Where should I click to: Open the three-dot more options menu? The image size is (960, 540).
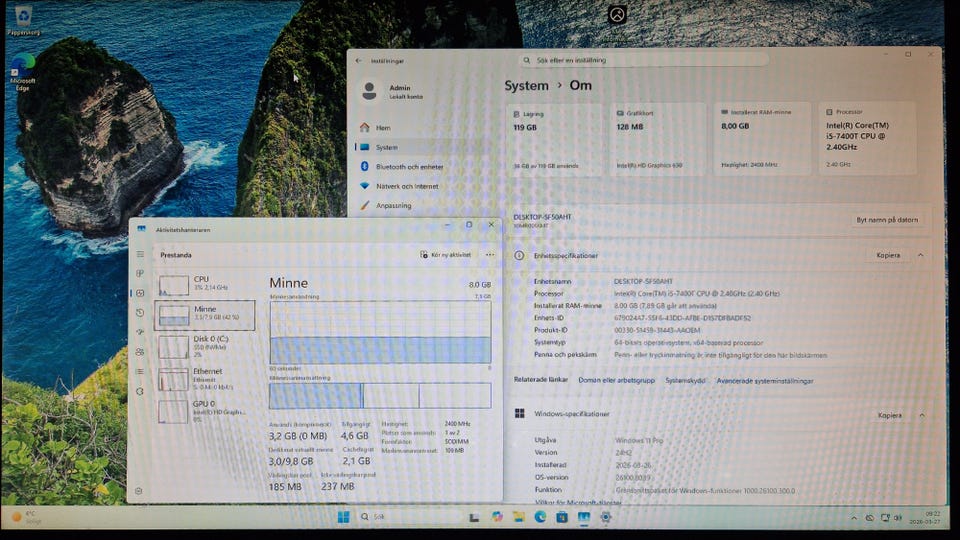coord(489,255)
